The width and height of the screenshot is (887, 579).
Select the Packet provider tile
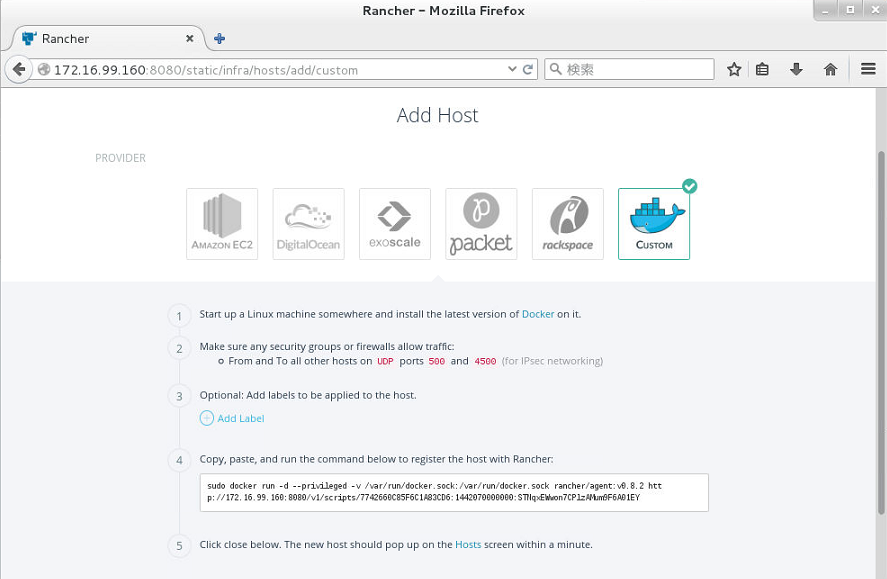click(481, 224)
